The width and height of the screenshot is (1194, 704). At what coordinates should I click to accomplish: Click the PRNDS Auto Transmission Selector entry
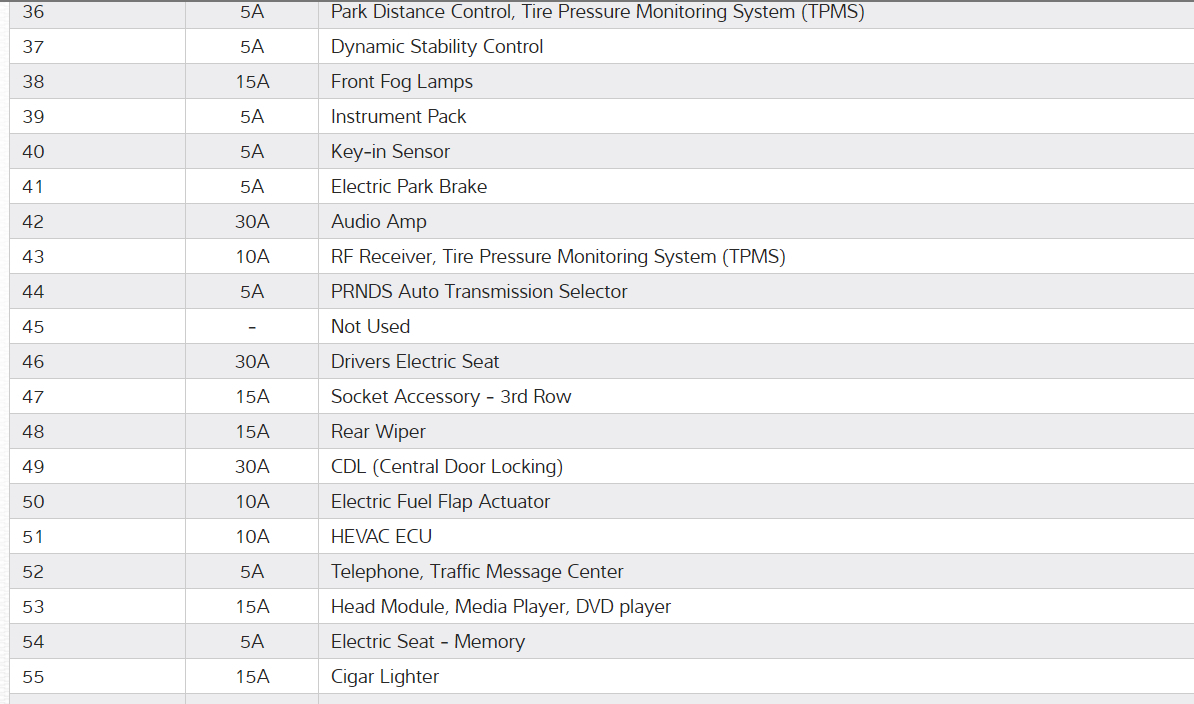pyautogui.click(x=479, y=292)
